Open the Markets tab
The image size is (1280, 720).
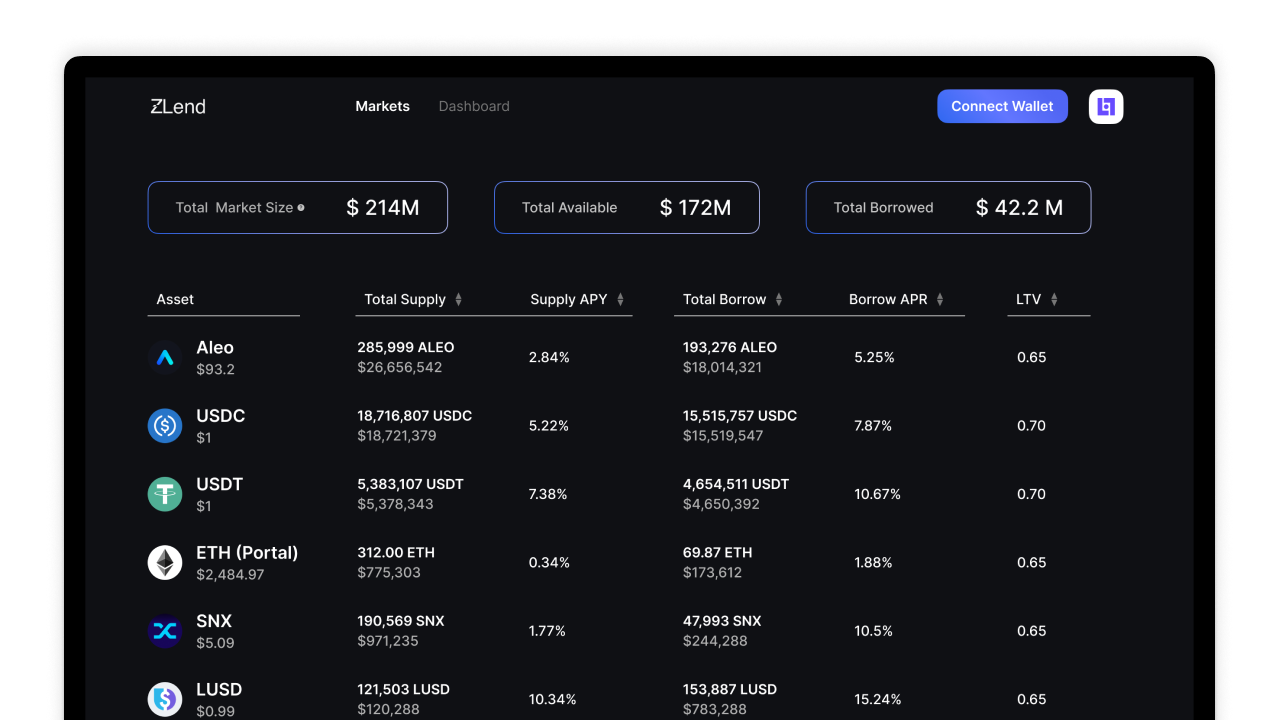point(382,106)
